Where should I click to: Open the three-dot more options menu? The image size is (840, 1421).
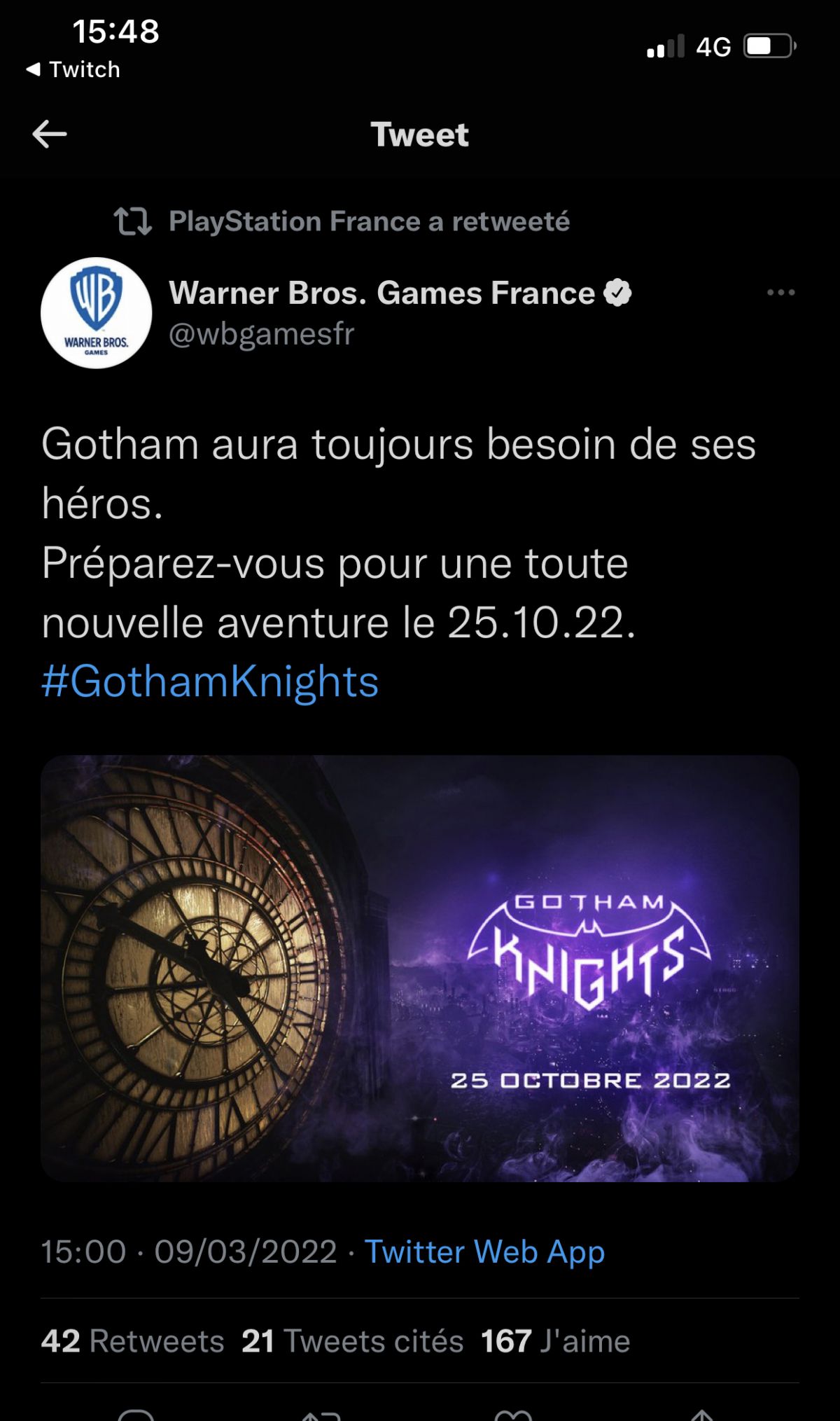780,292
